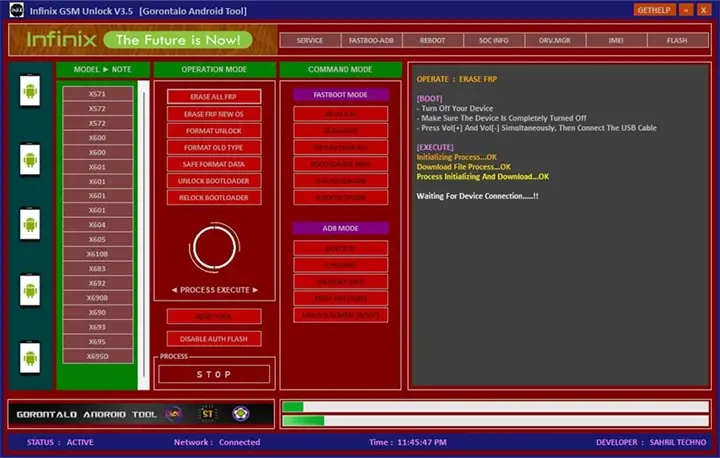
Task: Pick model X683
Action: pyautogui.click(x=98, y=268)
